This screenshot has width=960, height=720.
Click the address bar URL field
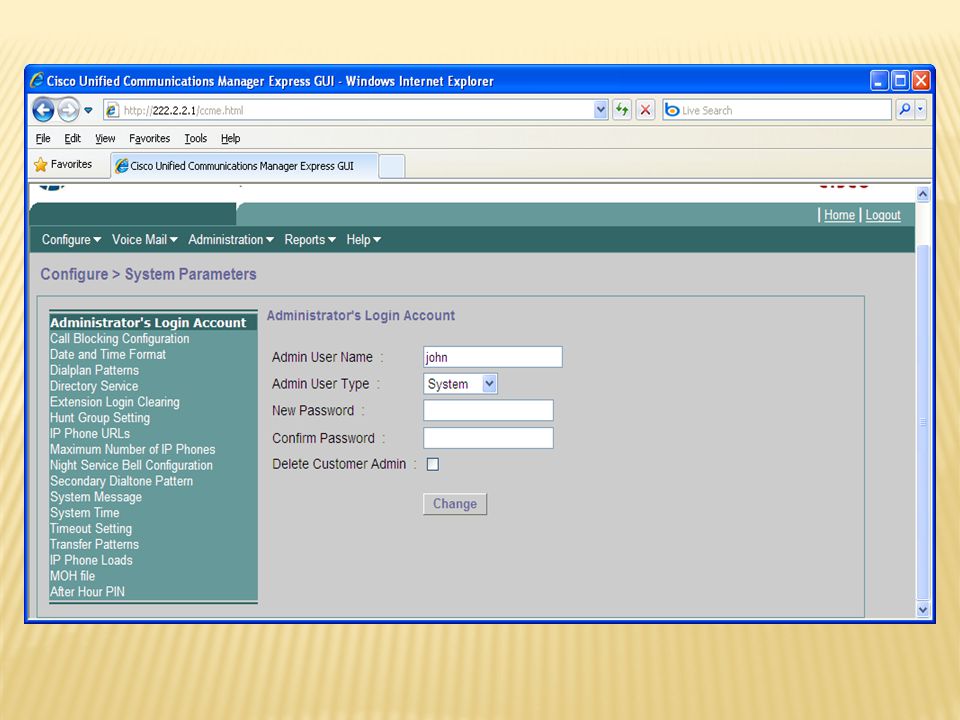point(356,110)
